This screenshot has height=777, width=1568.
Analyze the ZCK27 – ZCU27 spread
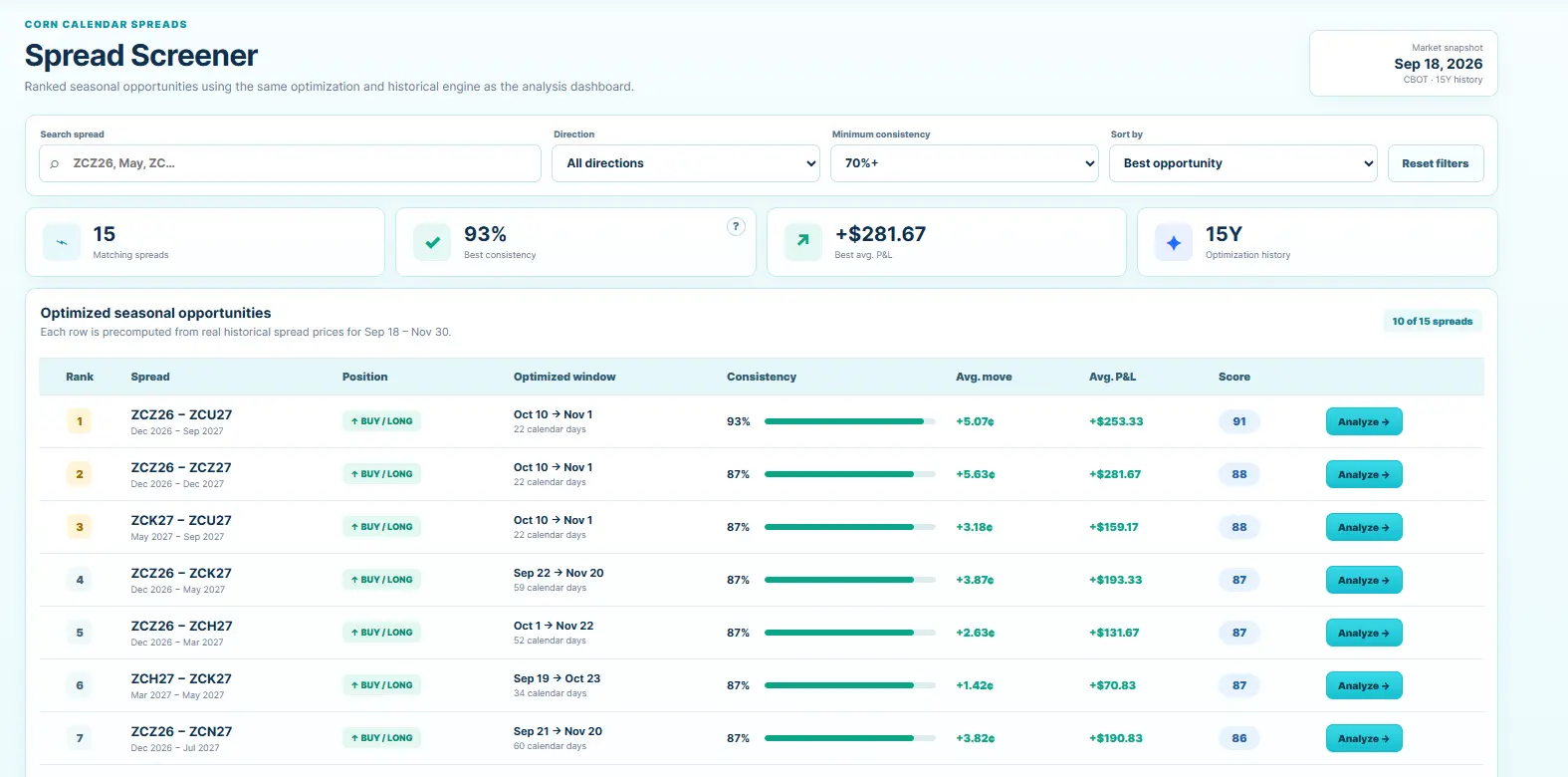[x=1364, y=527]
